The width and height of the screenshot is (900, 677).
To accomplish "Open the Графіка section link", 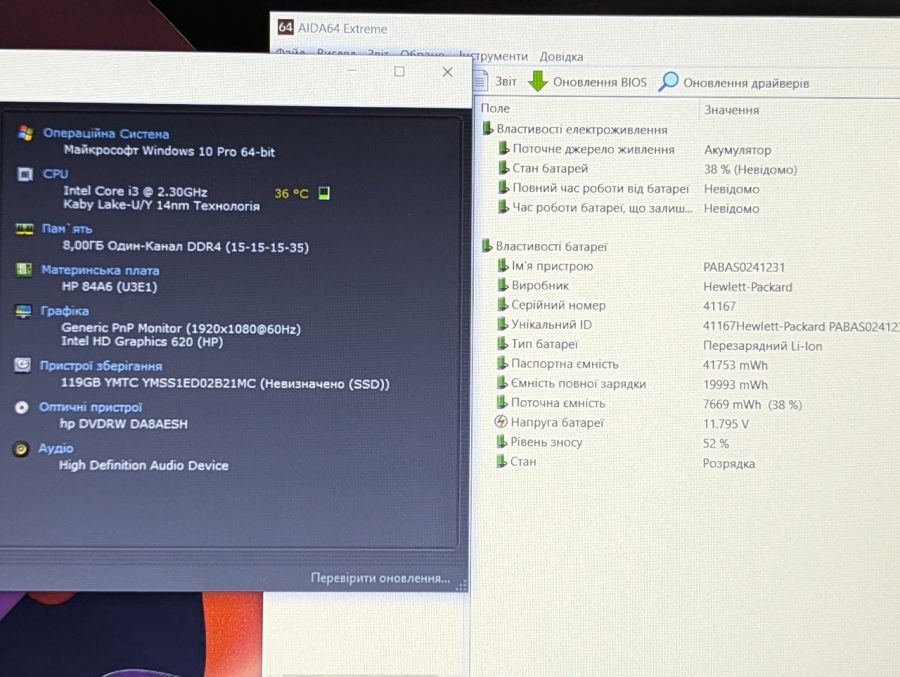I will [x=64, y=311].
